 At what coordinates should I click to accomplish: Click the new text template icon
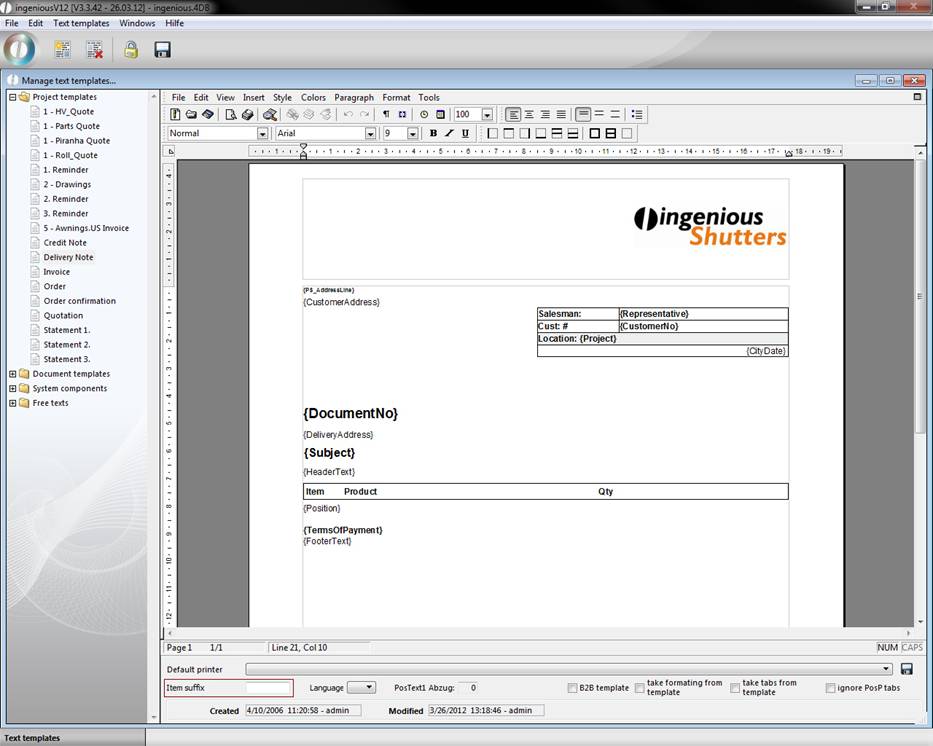[x=62, y=49]
